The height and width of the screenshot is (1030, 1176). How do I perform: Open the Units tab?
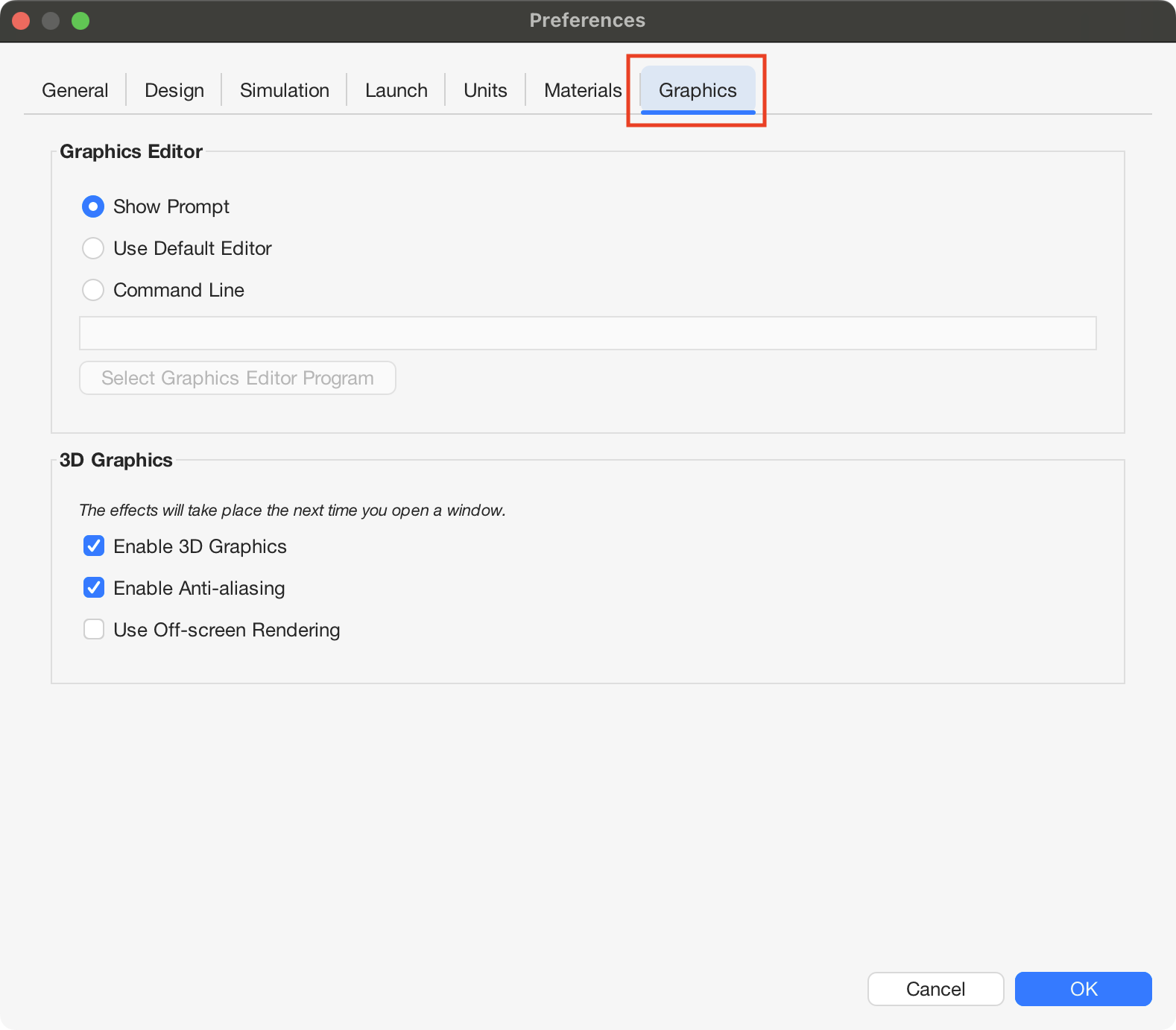click(485, 90)
